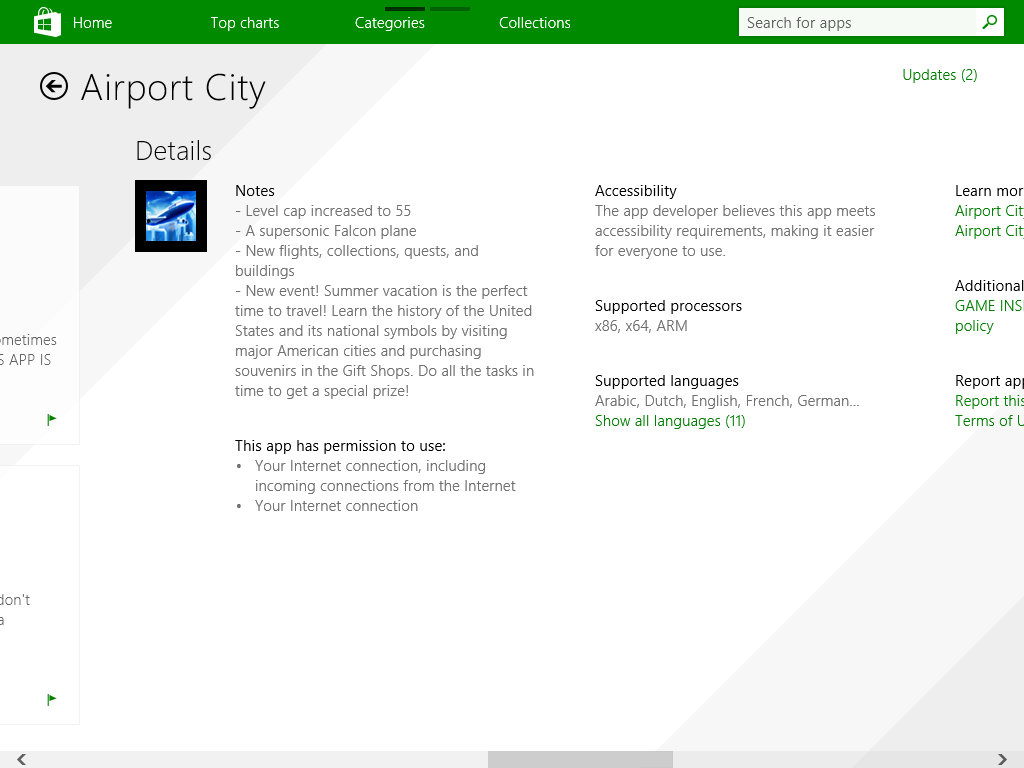Viewport: 1024px width, 768px height.
Task: Click the 'Details' section heading
Action: tap(174, 151)
